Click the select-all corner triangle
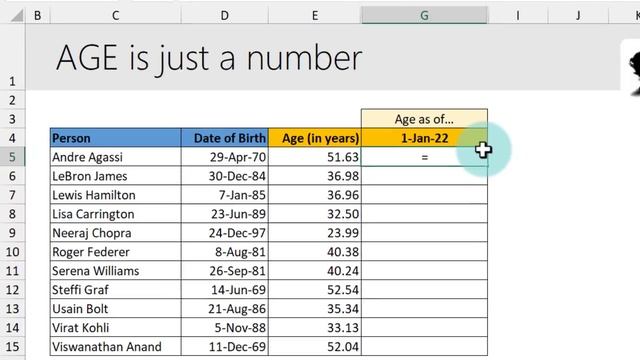Screen dimensions: 640x360 17,16
